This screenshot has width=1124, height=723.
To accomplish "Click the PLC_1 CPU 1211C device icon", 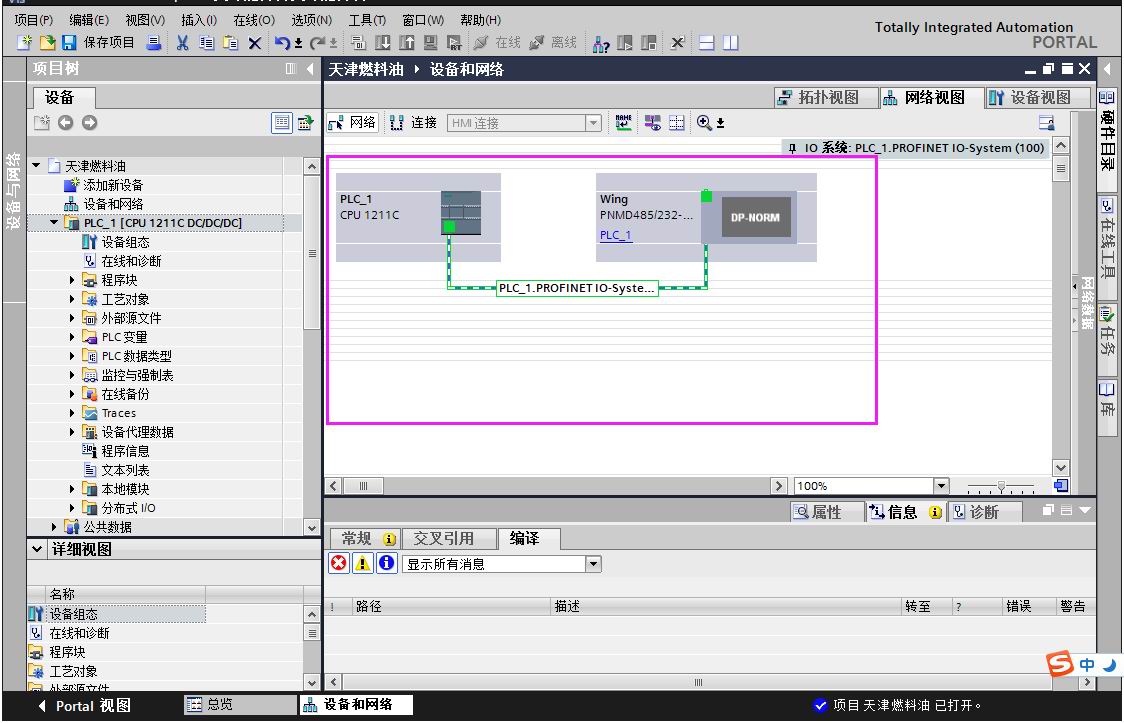I will click(460, 212).
